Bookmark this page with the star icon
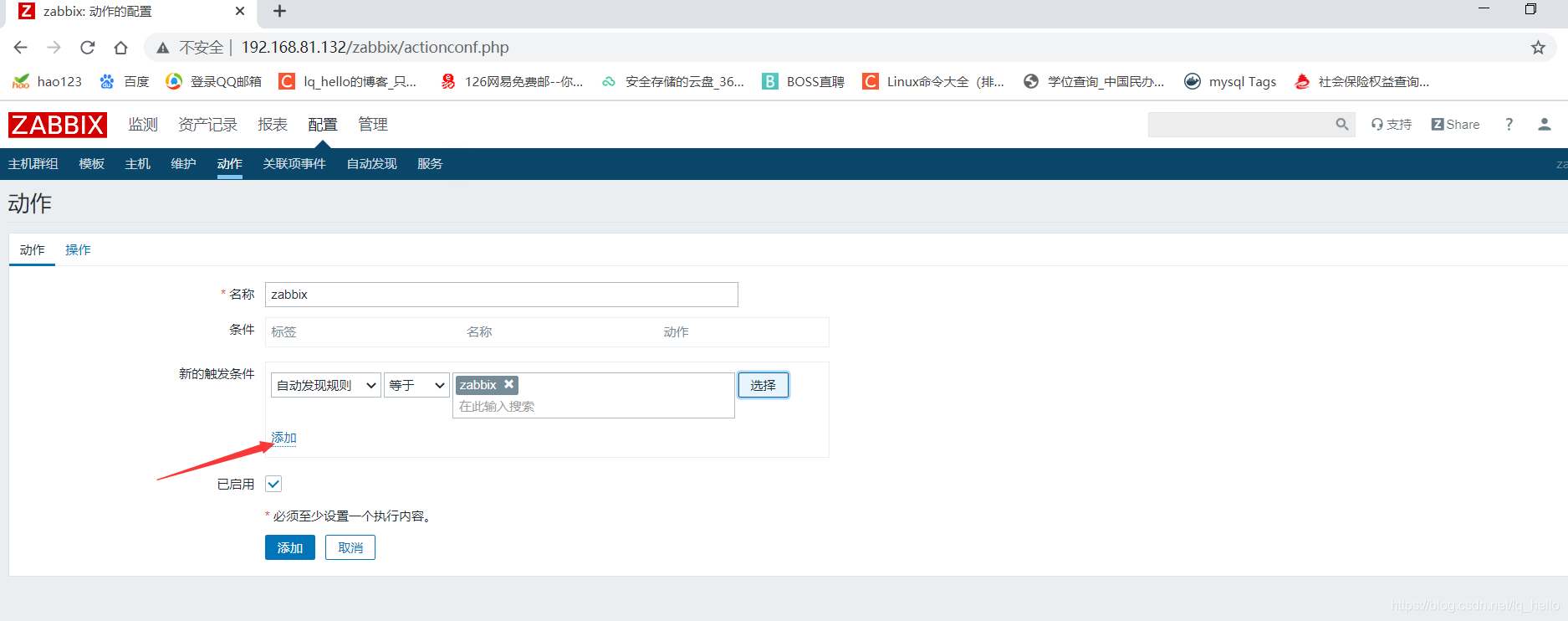Viewport: 1568px width, 621px height. (x=1538, y=47)
